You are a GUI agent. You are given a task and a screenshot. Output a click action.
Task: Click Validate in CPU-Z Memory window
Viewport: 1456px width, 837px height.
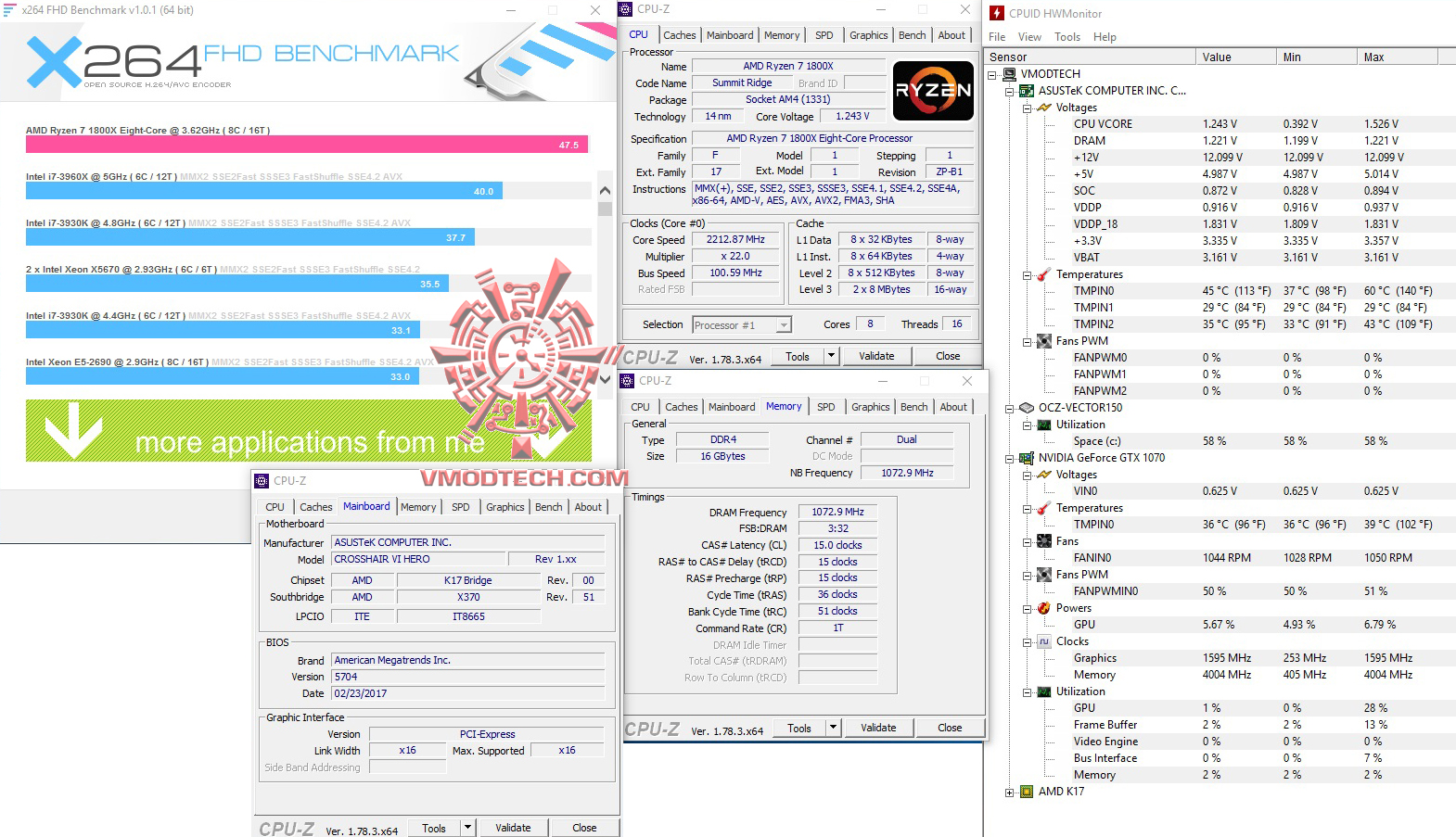click(x=878, y=728)
